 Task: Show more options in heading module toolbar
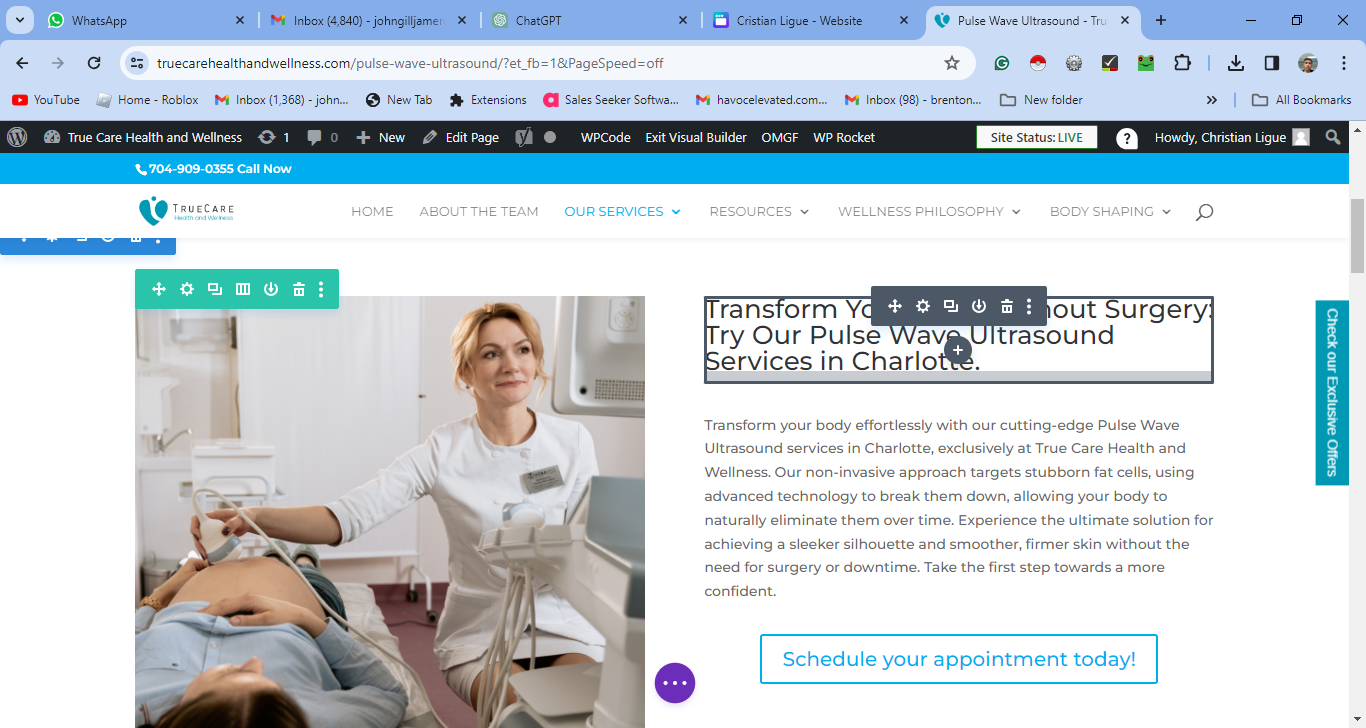click(1030, 306)
